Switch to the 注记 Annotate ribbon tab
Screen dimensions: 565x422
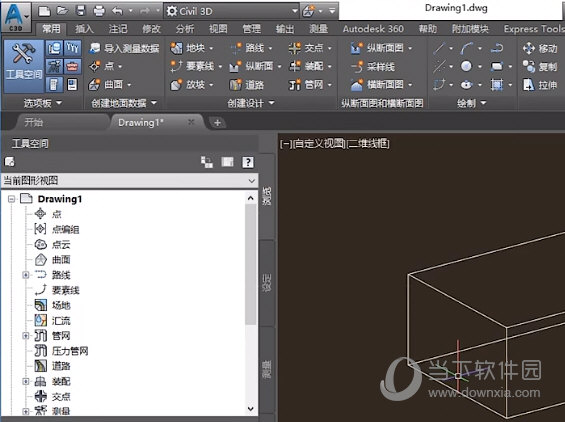pos(118,28)
